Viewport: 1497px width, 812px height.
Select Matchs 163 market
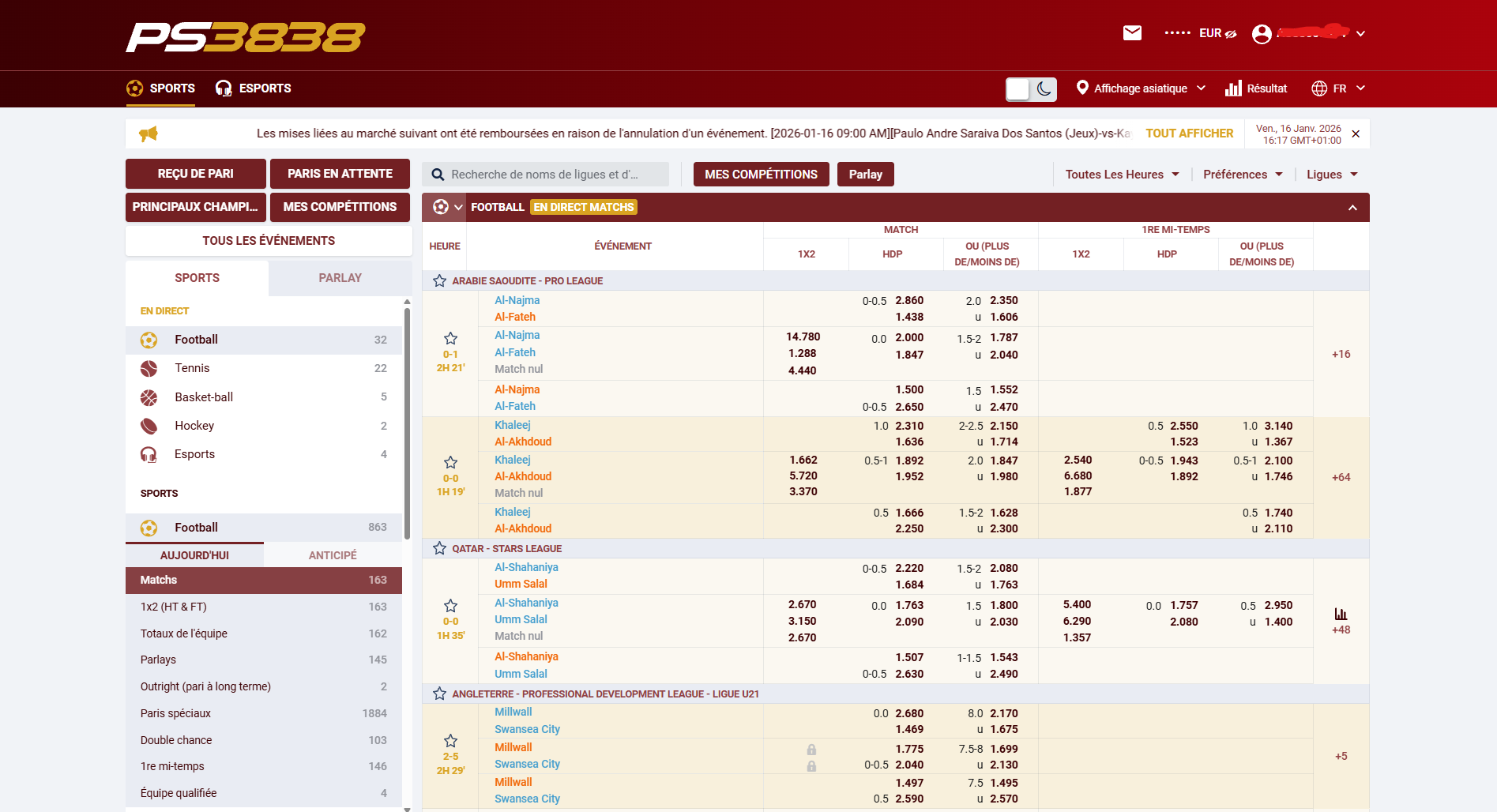(264, 580)
